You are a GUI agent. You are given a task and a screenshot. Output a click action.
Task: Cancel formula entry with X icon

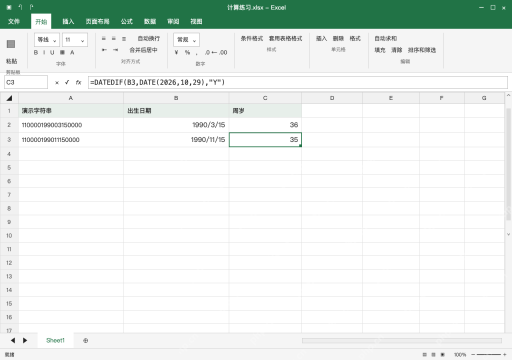tap(57, 82)
